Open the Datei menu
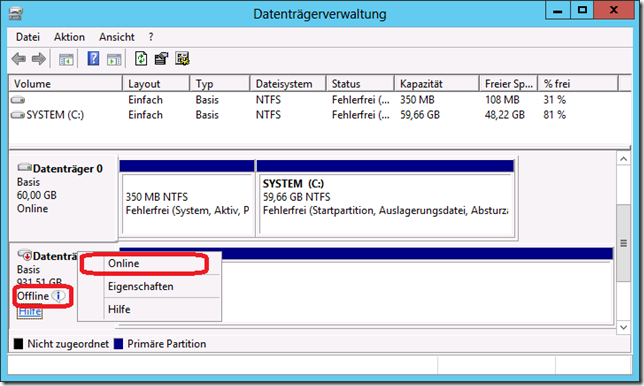Screen dimensions: 644x386 (x=28, y=37)
